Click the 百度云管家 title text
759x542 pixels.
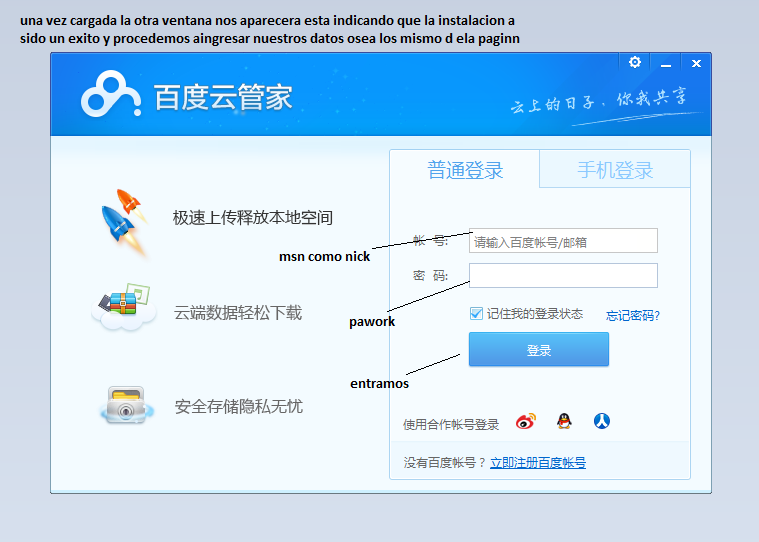[223, 97]
